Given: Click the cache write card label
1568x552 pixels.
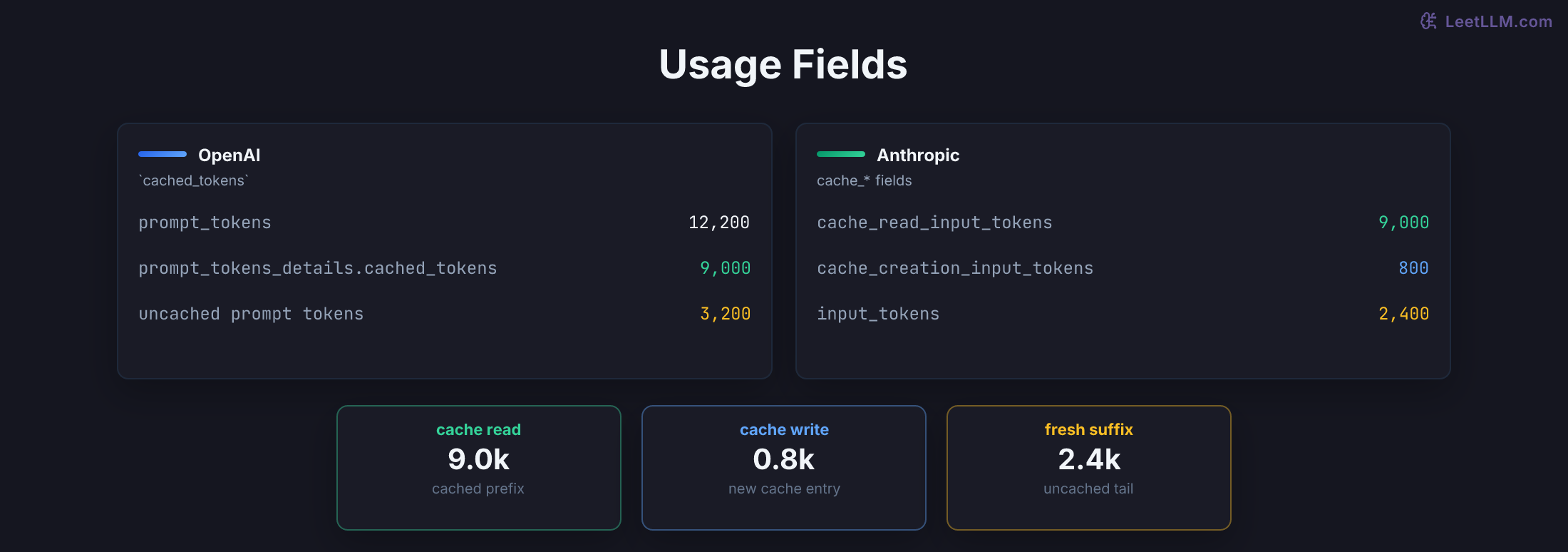Looking at the screenshot, I should tap(784, 429).
